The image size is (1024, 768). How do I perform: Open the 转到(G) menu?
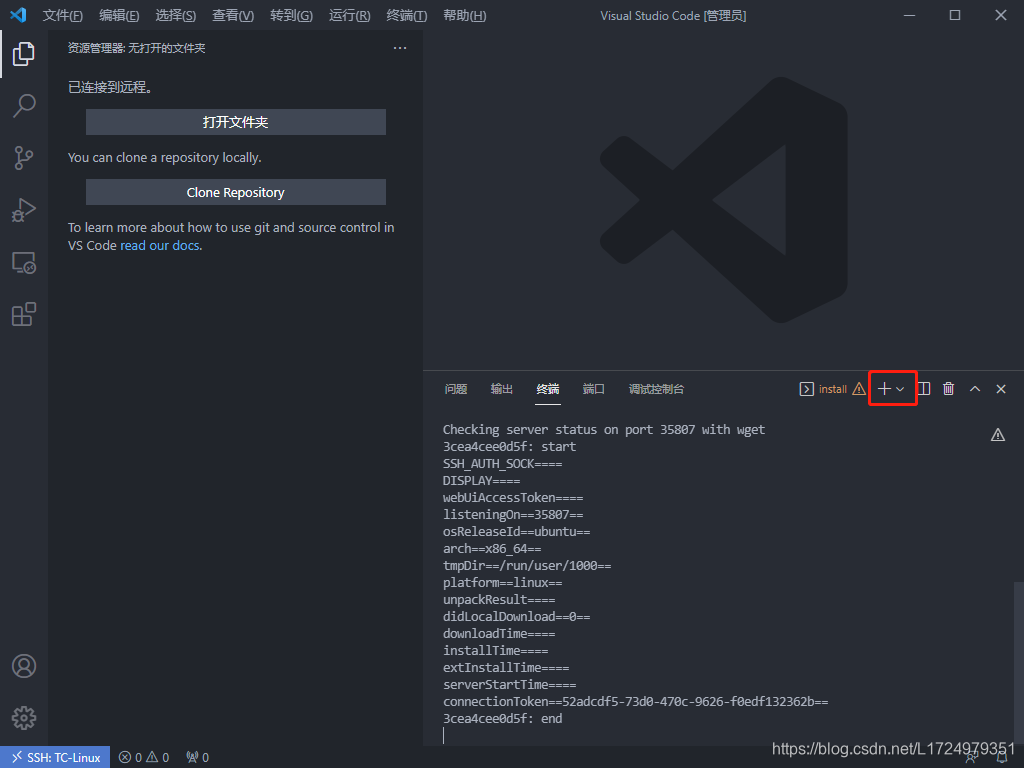click(291, 16)
